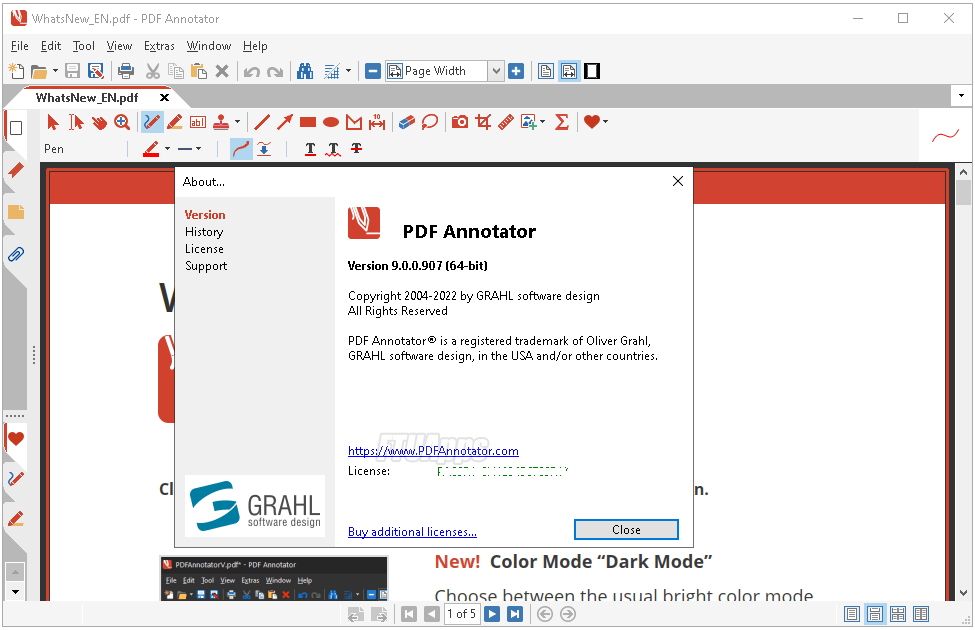Open the Attachments paperclip sidebar panel

click(16, 254)
